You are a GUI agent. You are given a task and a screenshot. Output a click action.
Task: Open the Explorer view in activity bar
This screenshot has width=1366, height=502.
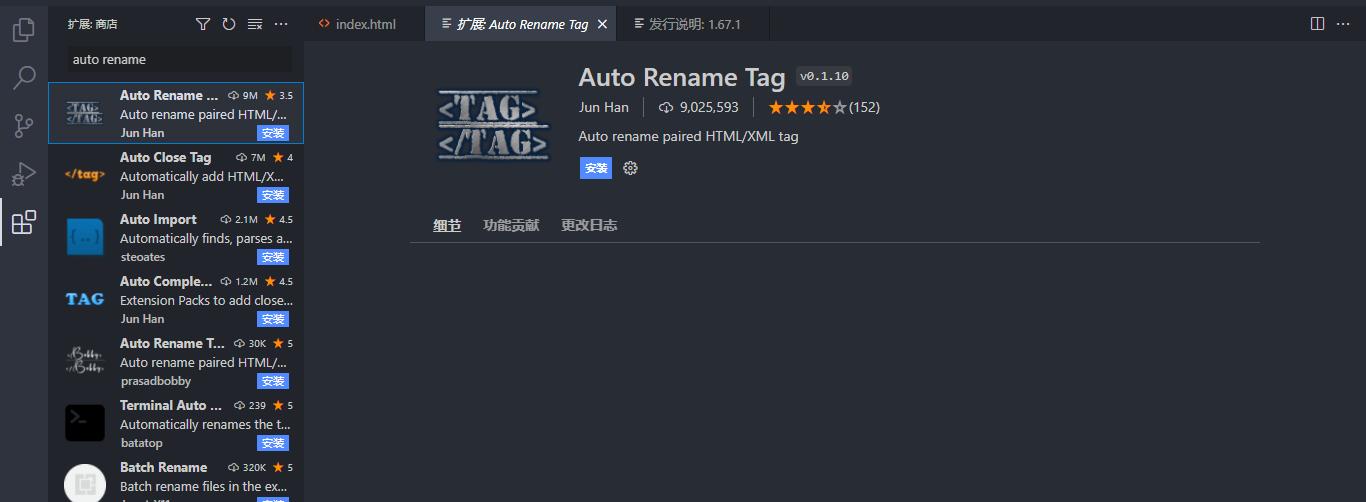(x=24, y=30)
